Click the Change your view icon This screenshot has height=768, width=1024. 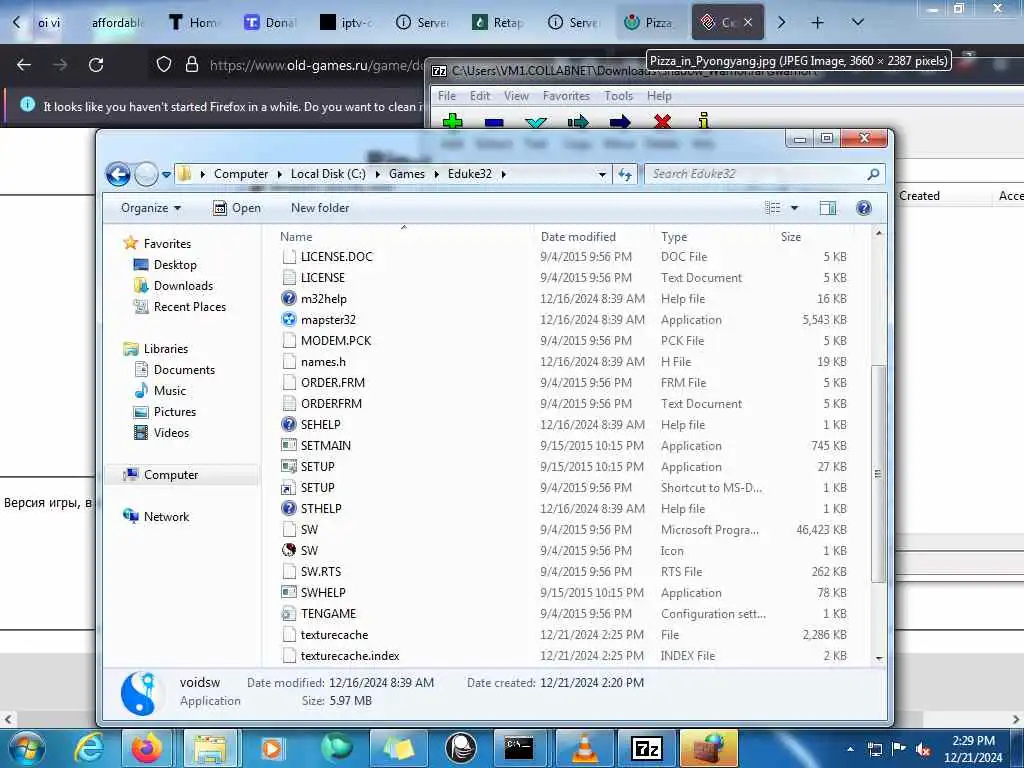point(773,208)
